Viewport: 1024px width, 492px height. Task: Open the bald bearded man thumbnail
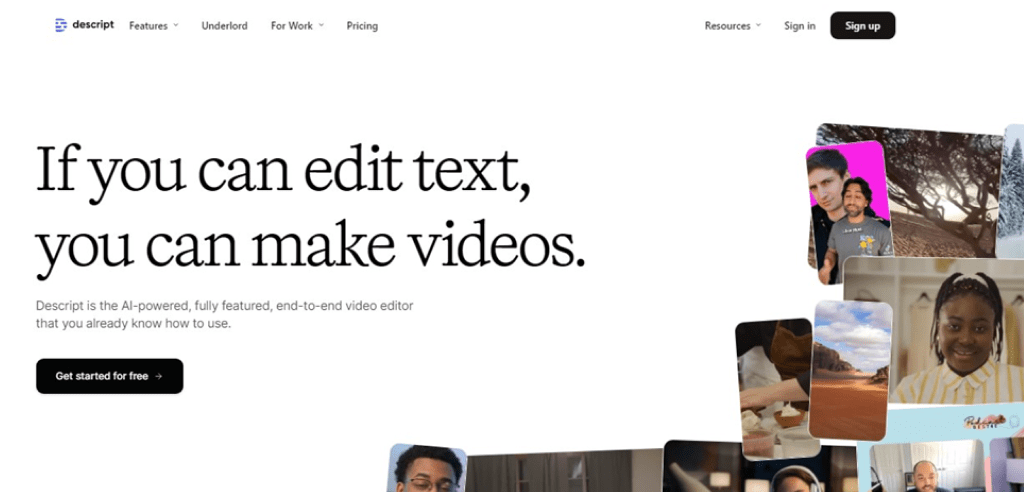(x=925, y=468)
